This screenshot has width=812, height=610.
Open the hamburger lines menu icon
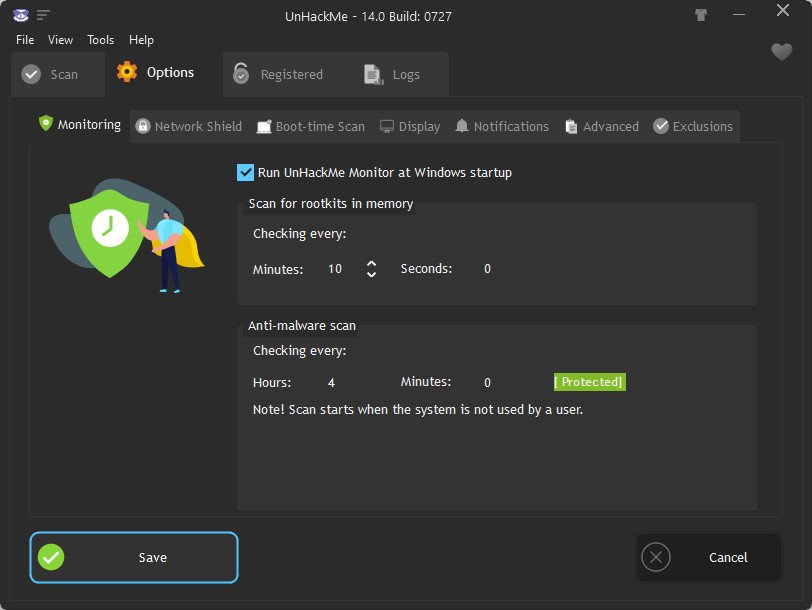(43, 15)
